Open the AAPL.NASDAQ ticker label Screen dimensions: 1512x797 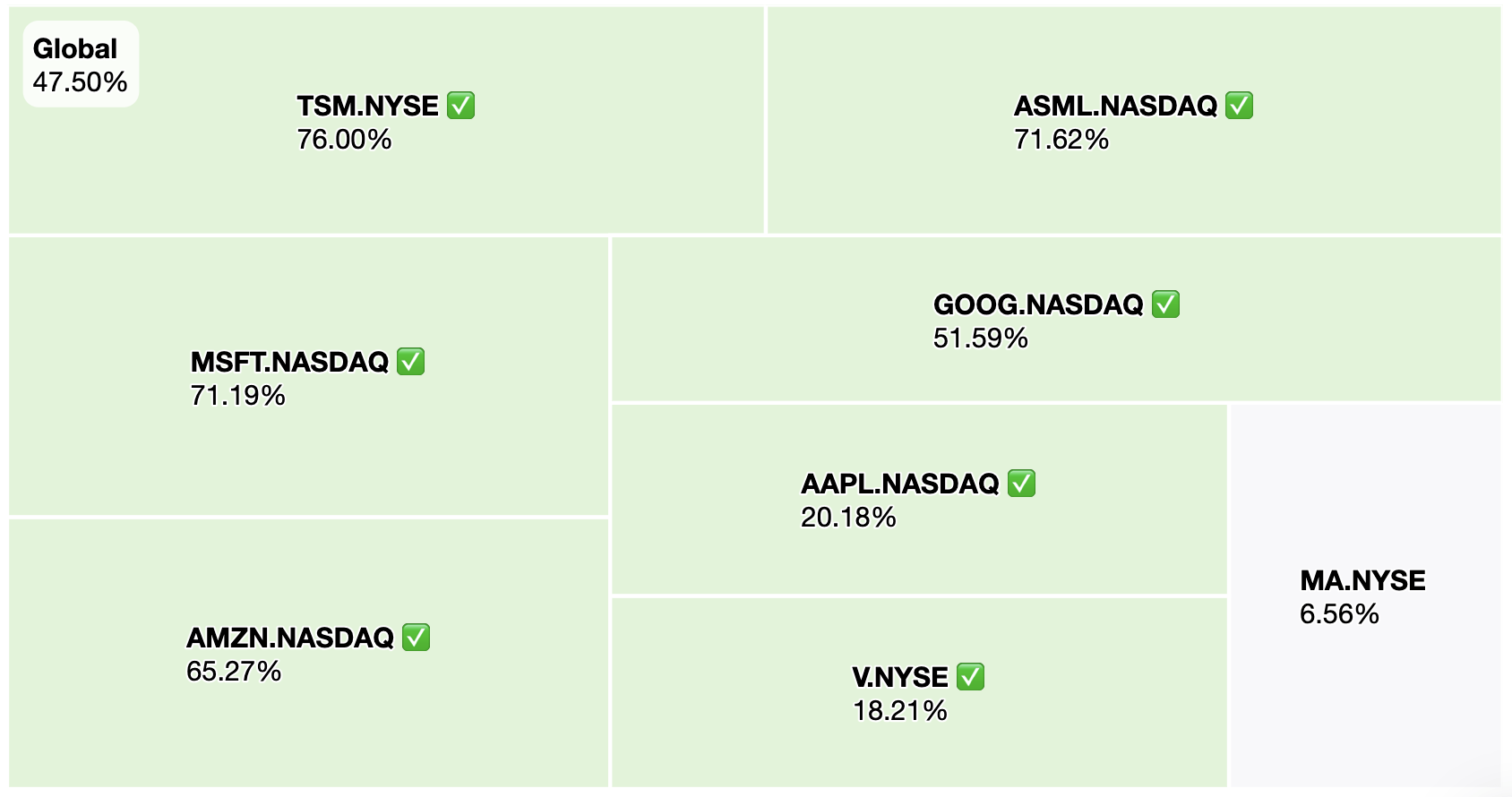point(900,484)
